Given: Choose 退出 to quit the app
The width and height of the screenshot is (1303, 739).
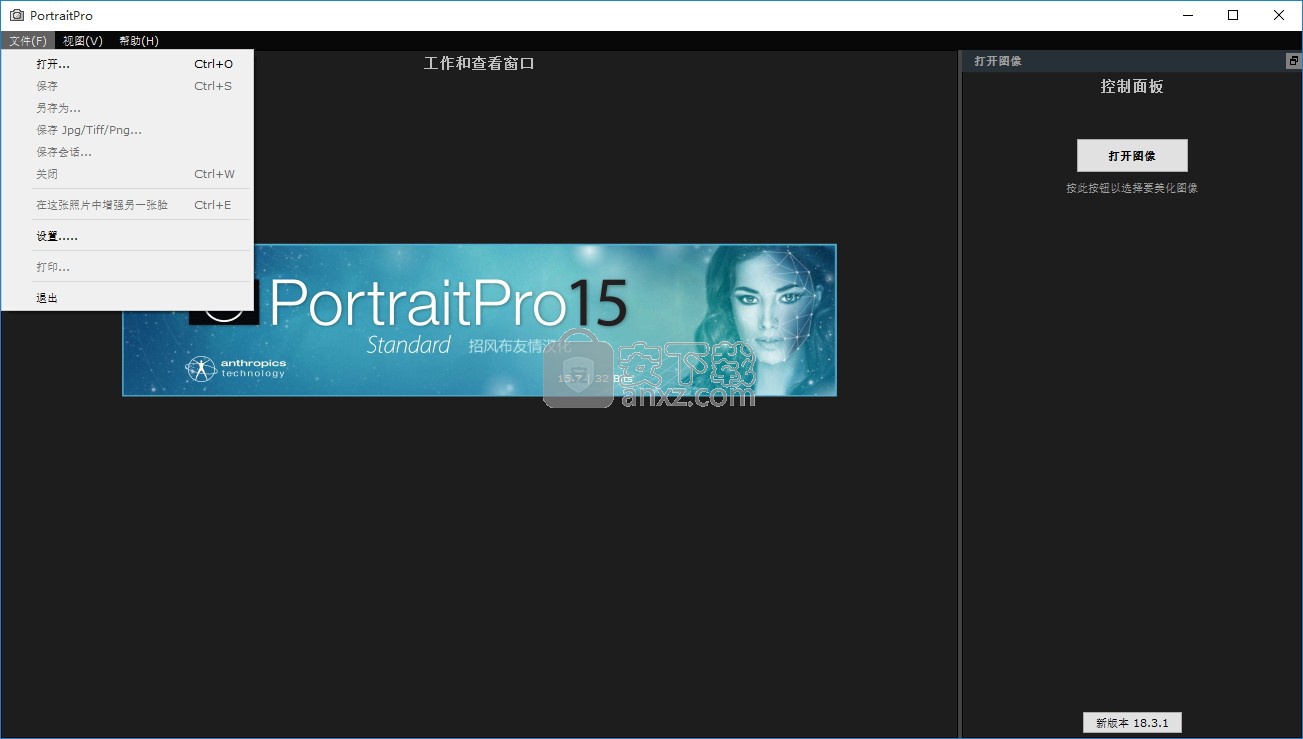Looking at the screenshot, I should point(127,298).
